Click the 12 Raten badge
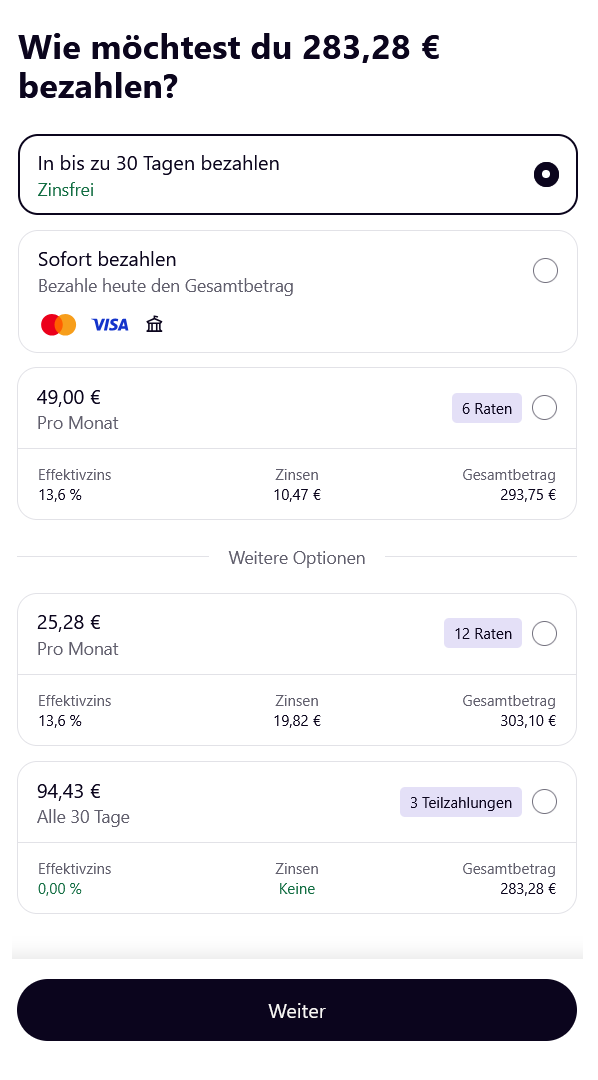This screenshot has height=1080, width=598. tap(483, 634)
